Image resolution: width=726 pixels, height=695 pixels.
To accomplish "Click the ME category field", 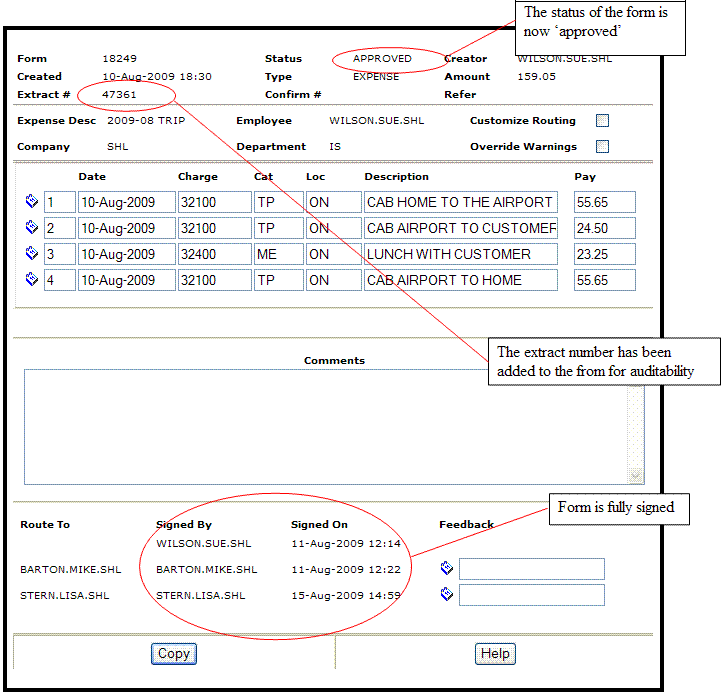I will pos(279,254).
